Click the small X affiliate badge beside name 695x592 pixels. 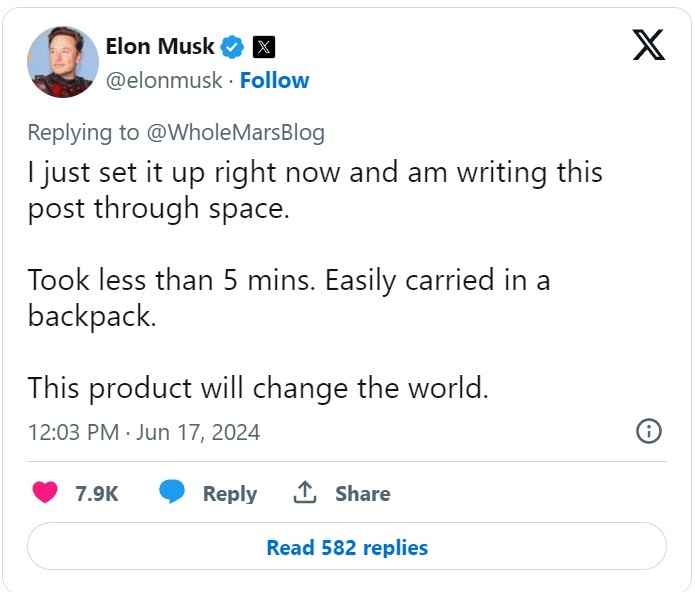(x=263, y=46)
